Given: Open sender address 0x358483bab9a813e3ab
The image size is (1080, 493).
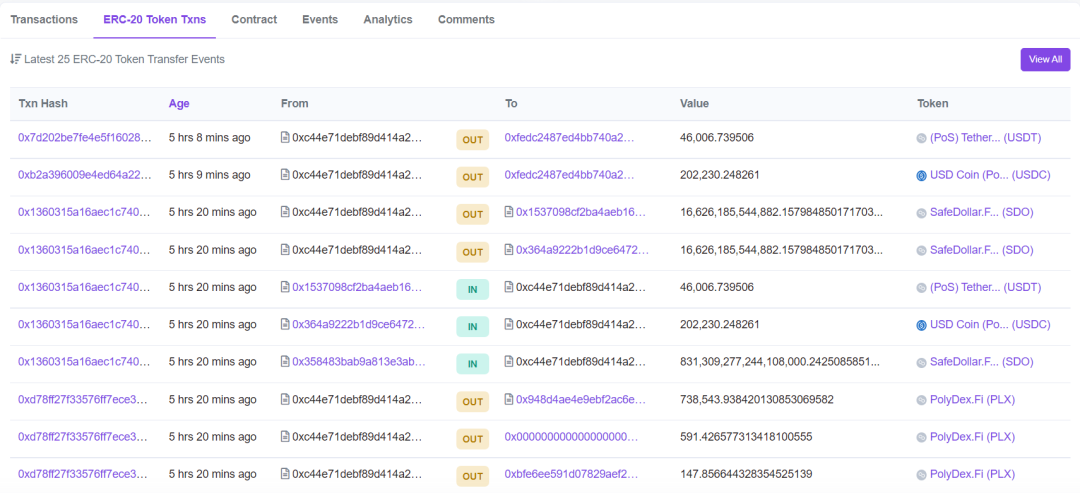Looking at the screenshot, I should (x=357, y=362).
